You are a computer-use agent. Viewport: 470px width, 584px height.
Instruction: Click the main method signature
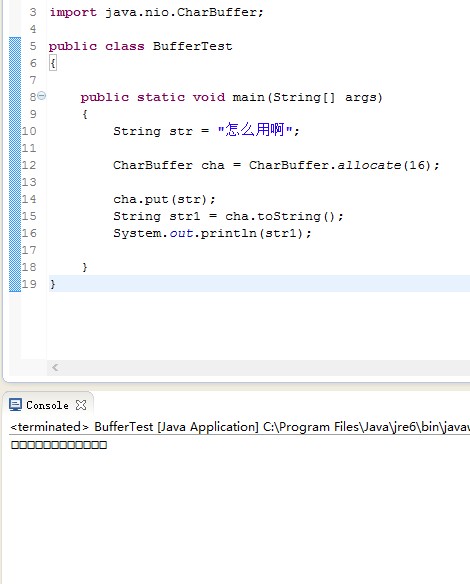coord(231,97)
